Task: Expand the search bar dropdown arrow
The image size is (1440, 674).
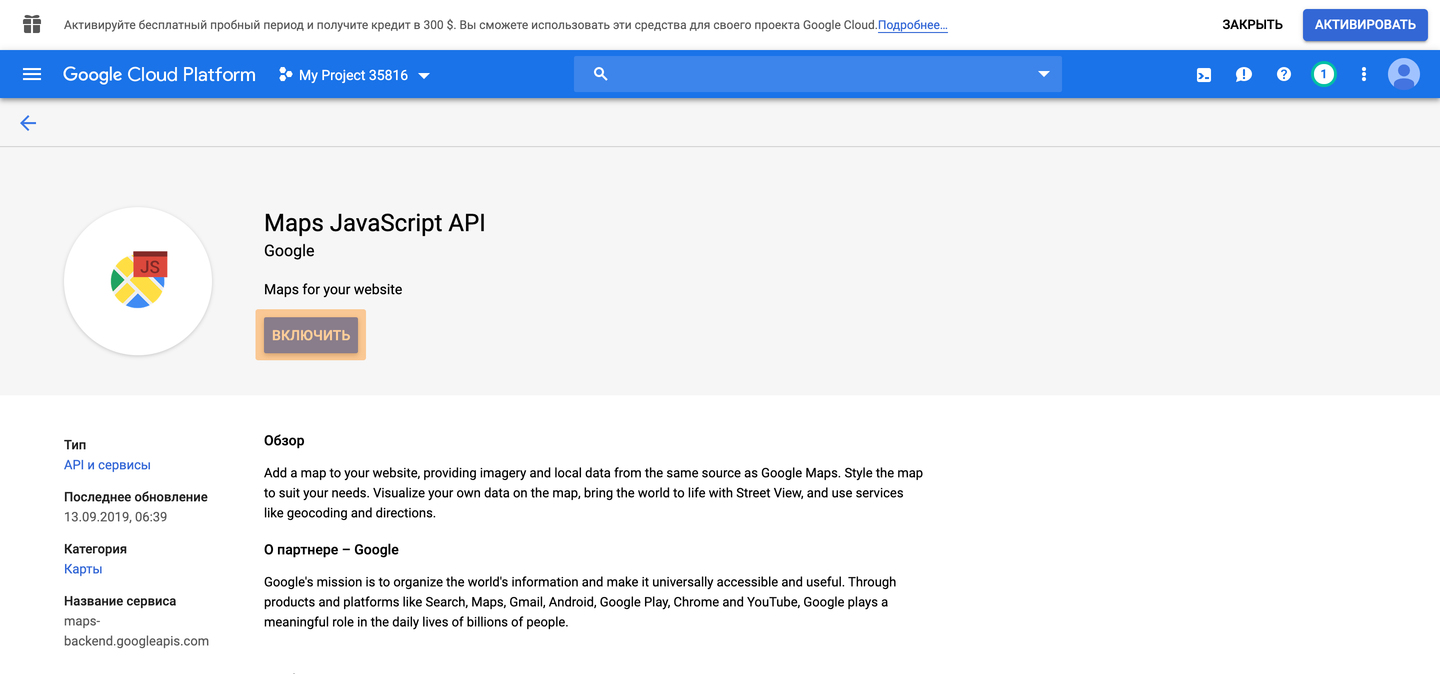Action: pyautogui.click(x=1043, y=75)
